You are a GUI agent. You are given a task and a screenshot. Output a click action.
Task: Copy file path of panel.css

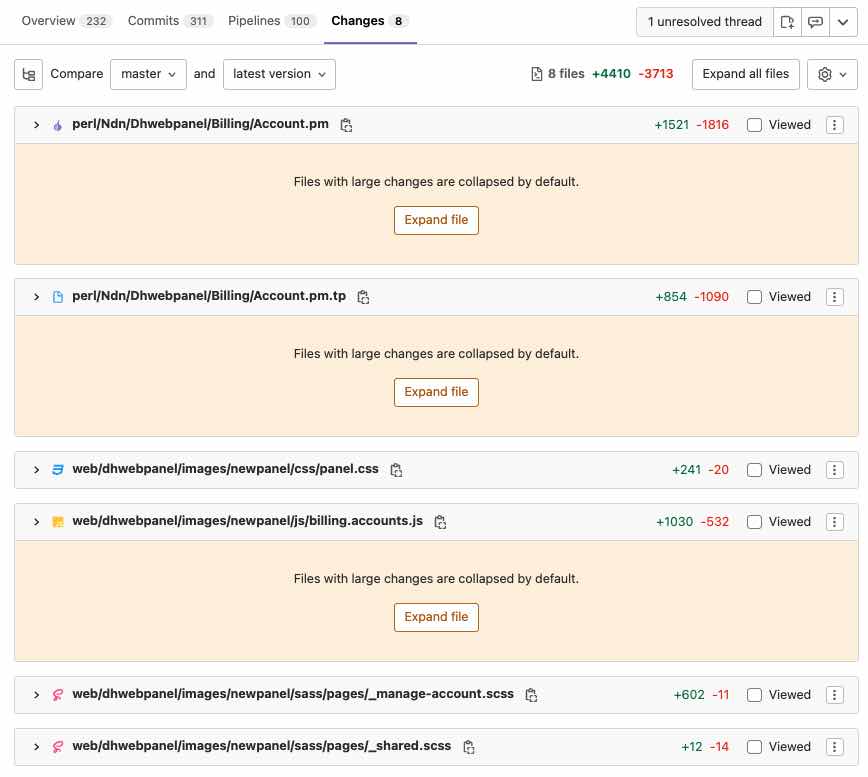(396, 470)
